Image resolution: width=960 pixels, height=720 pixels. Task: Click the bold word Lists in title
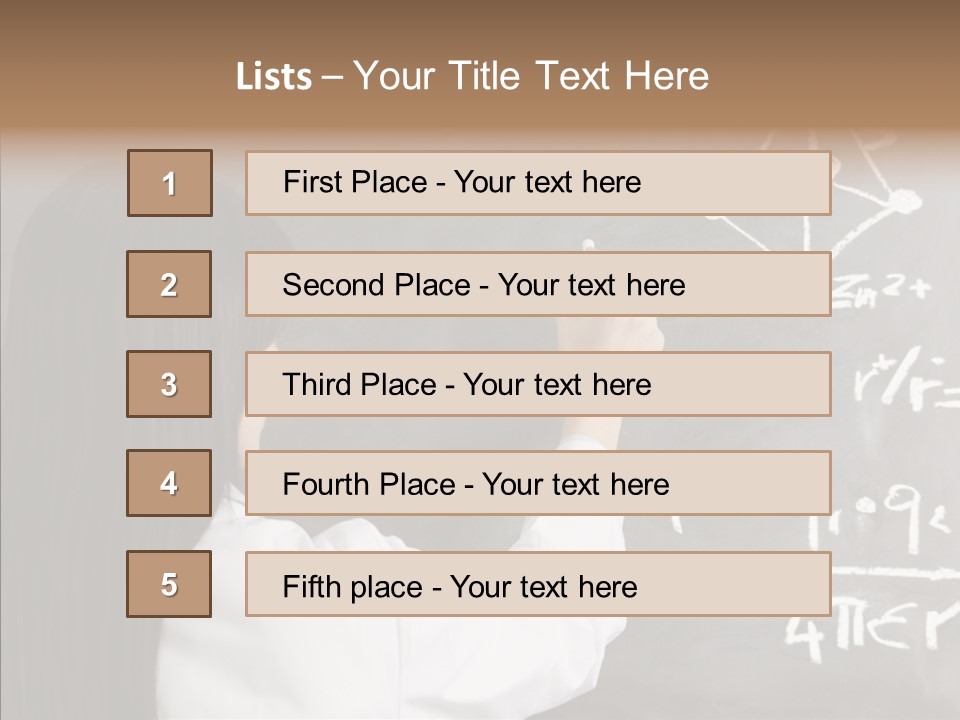tap(274, 77)
